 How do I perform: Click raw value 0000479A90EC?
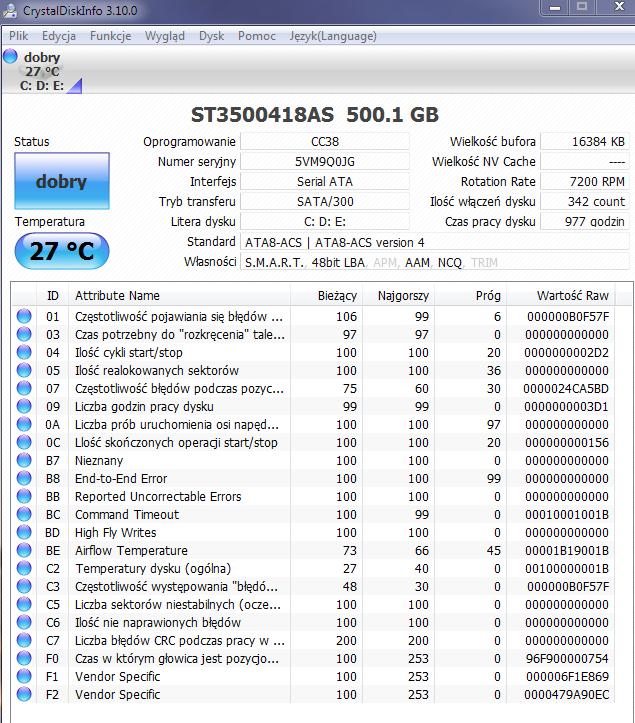click(567, 694)
